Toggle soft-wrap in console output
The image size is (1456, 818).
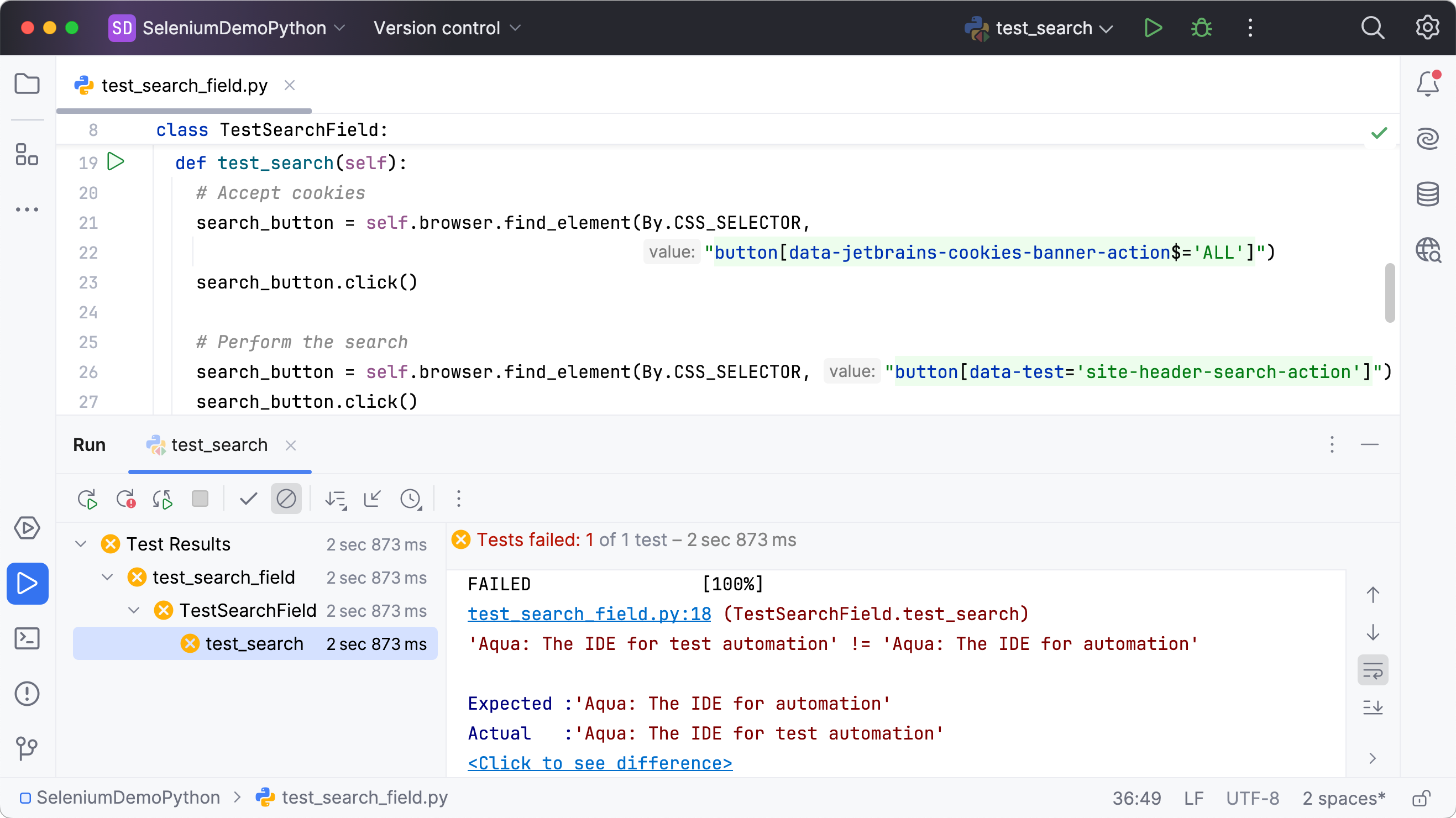tap(1373, 670)
